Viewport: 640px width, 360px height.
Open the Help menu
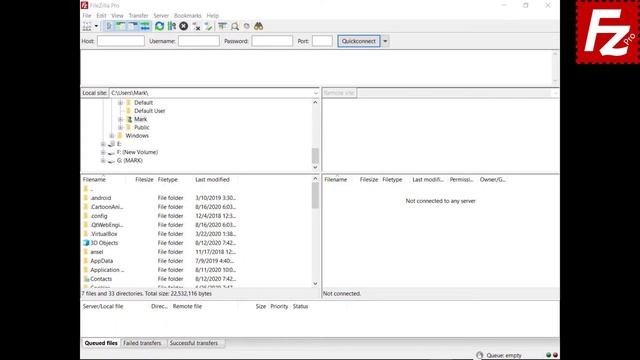click(x=212, y=16)
